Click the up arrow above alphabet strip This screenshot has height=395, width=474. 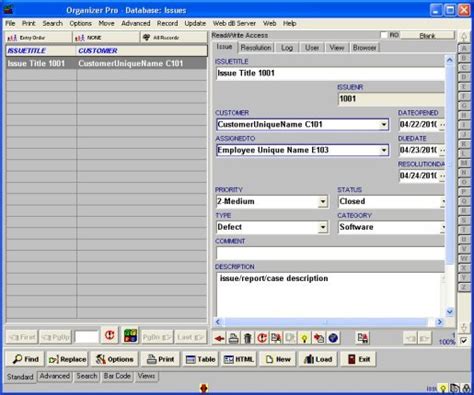[464, 37]
